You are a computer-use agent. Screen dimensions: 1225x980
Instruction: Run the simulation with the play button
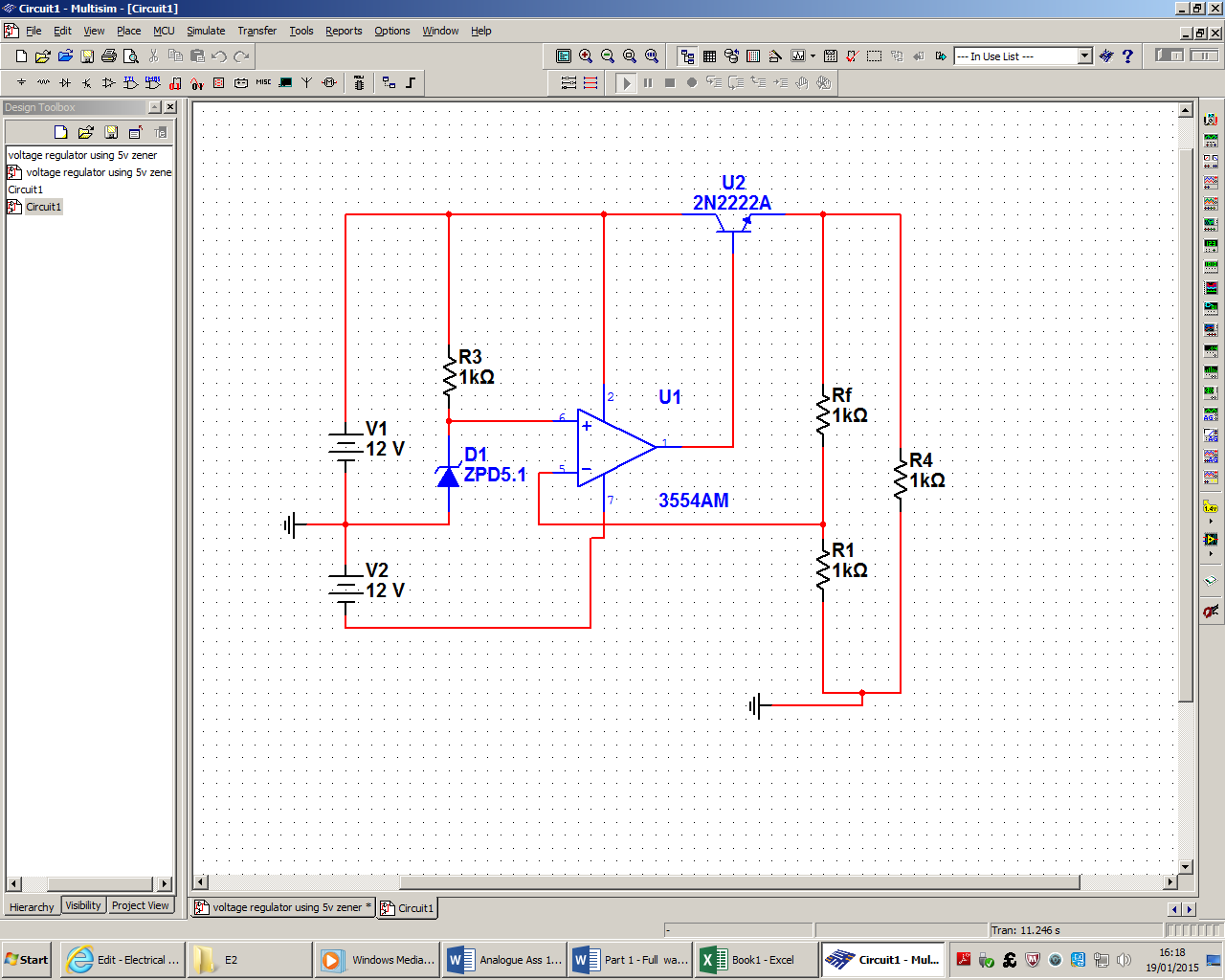(626, 83)
